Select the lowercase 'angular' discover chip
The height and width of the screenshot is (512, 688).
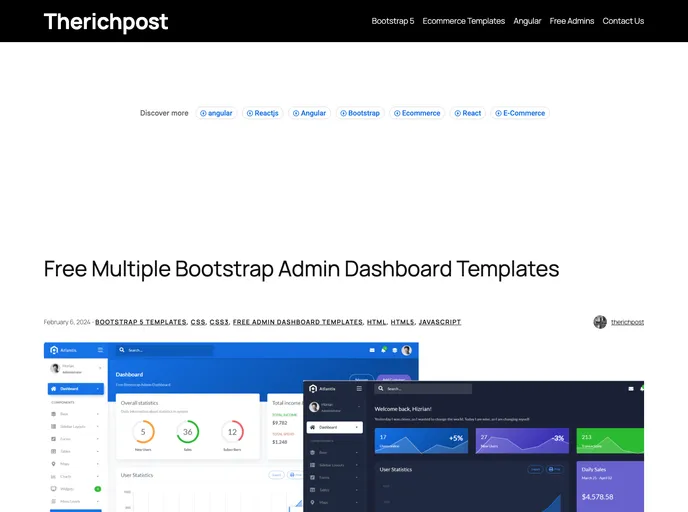(x=216, y=113)
